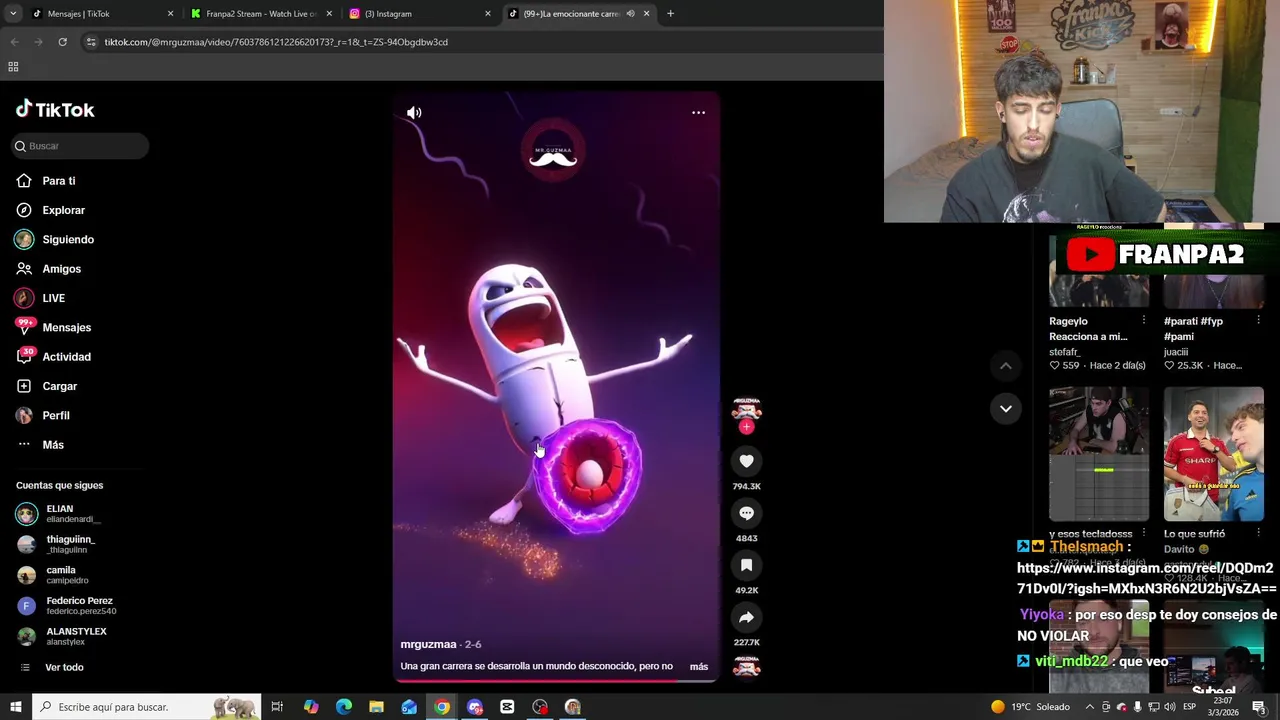Save the video with the bookmark icon

click(746, 565)
